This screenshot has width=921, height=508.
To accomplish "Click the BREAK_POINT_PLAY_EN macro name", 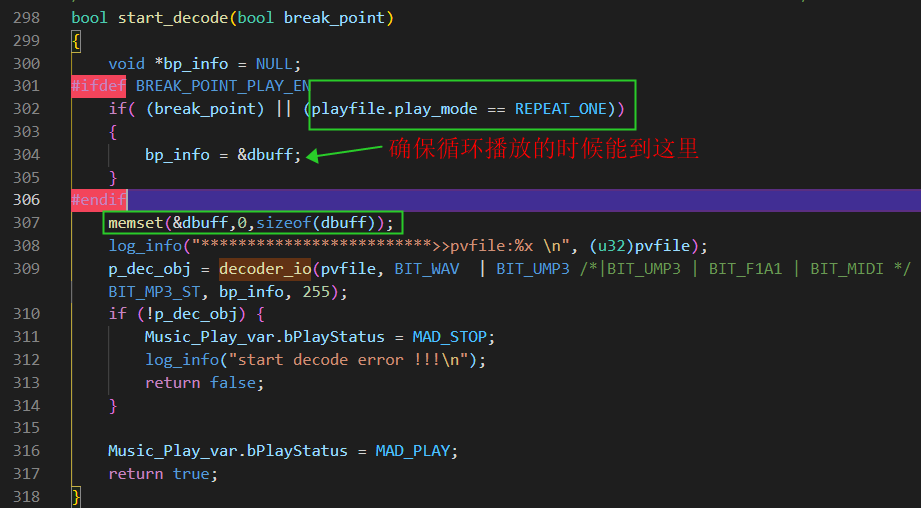I will (x=223, y=86).
